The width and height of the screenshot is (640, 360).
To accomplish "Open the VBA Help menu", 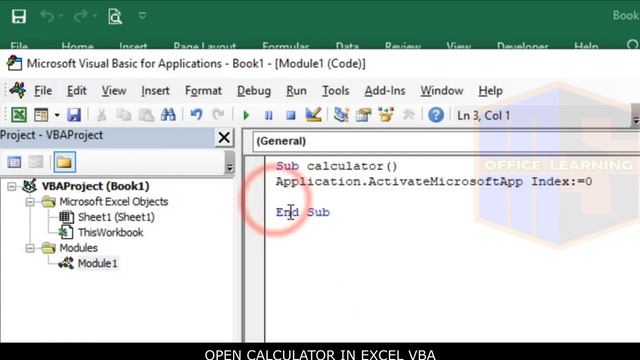I will click(x=491, y=91).
